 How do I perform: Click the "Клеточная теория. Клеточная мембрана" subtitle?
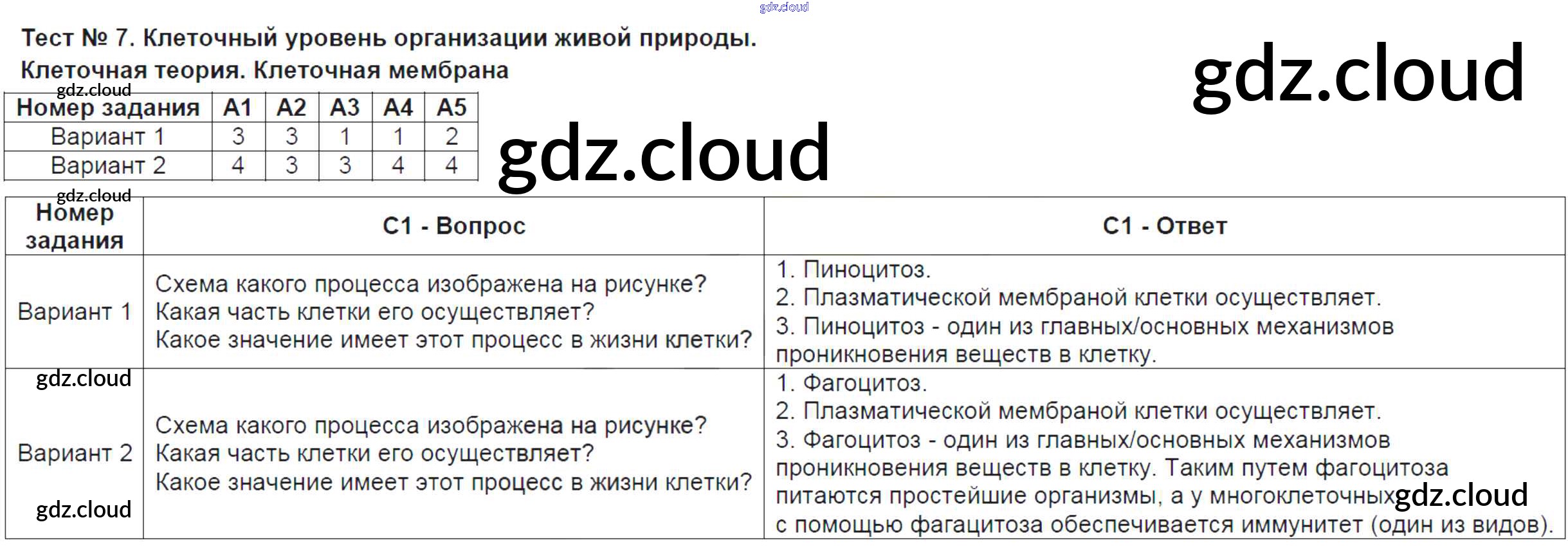pyautogui.click(x=264, y=70)
